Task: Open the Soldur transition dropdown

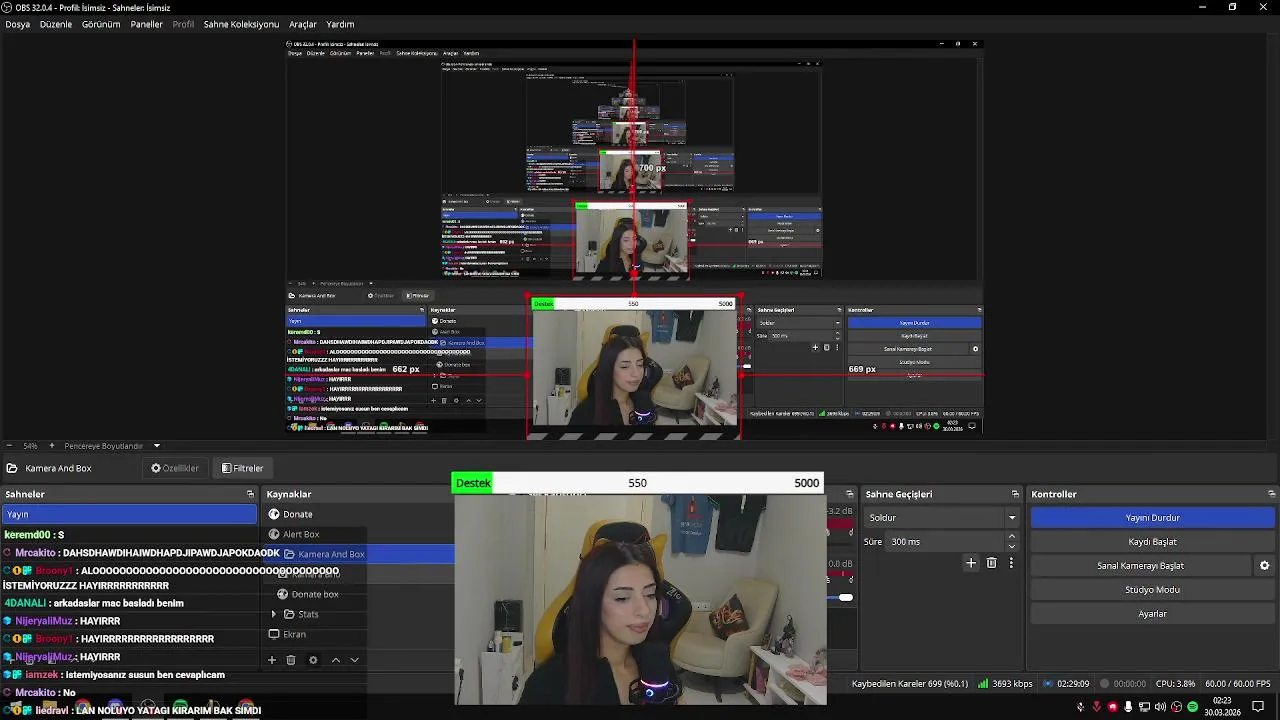Action: click(x=941, y=518)
